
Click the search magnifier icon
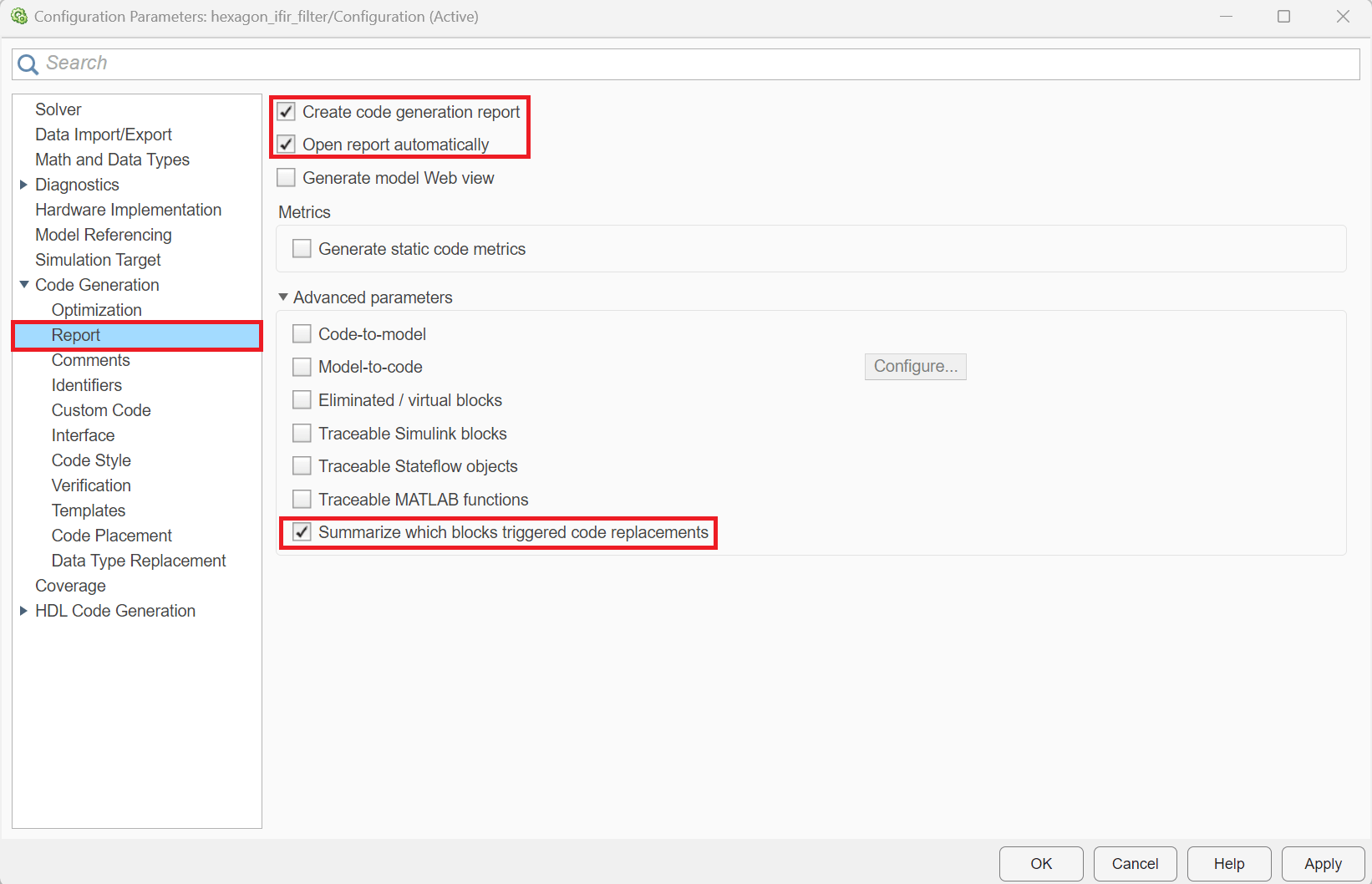coord(28,64)
